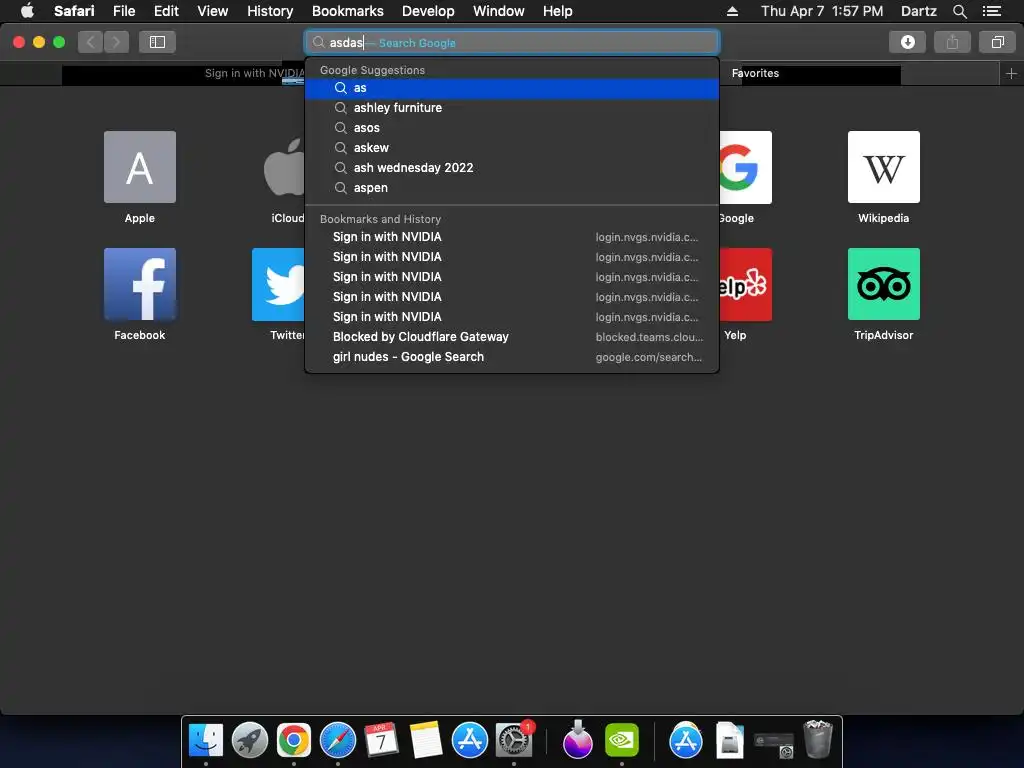Viewport: 1024px width, 768px height.
Task: Click the eject icon in menu bar
Action: (x=733, y=11)
